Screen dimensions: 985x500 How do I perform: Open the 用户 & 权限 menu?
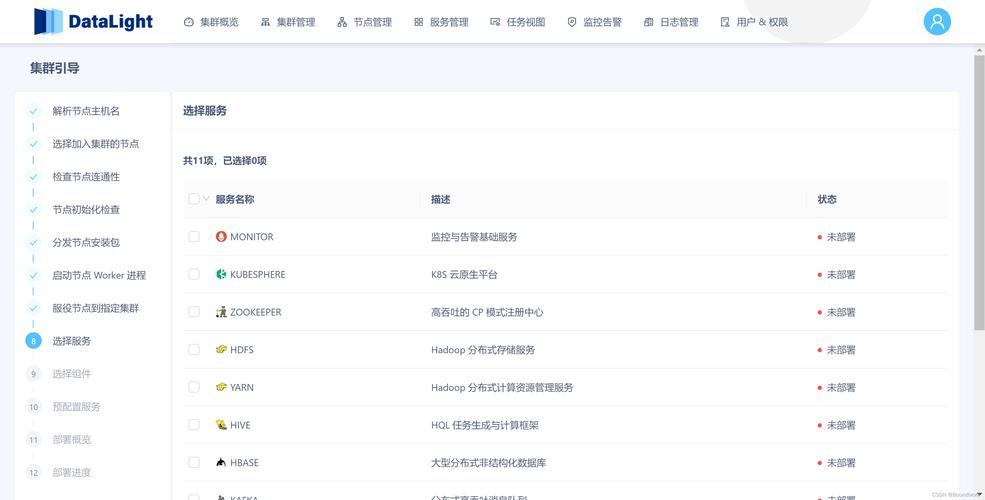[754, 22]
